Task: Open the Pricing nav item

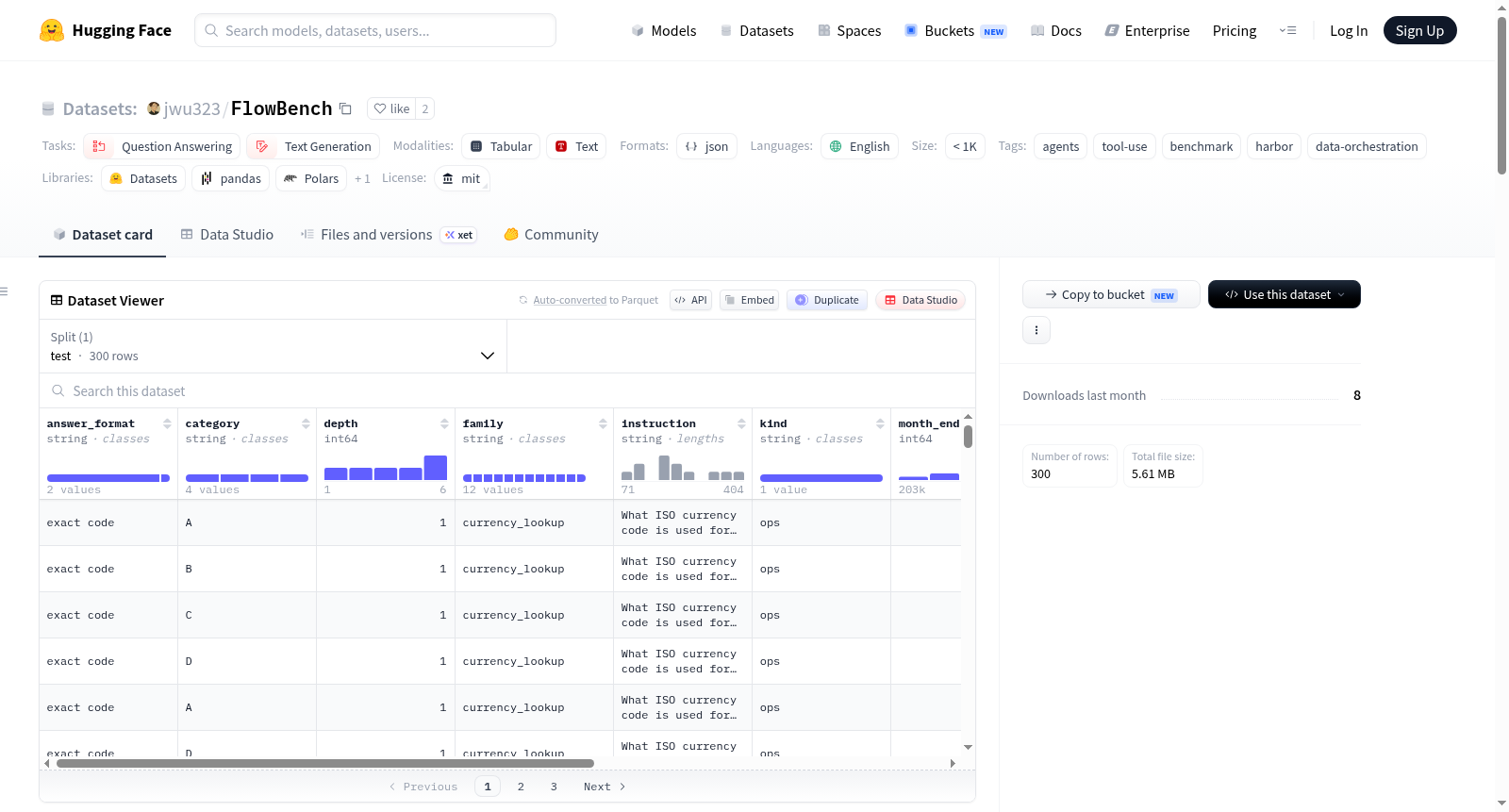Action: click(x=1235, y=30)
